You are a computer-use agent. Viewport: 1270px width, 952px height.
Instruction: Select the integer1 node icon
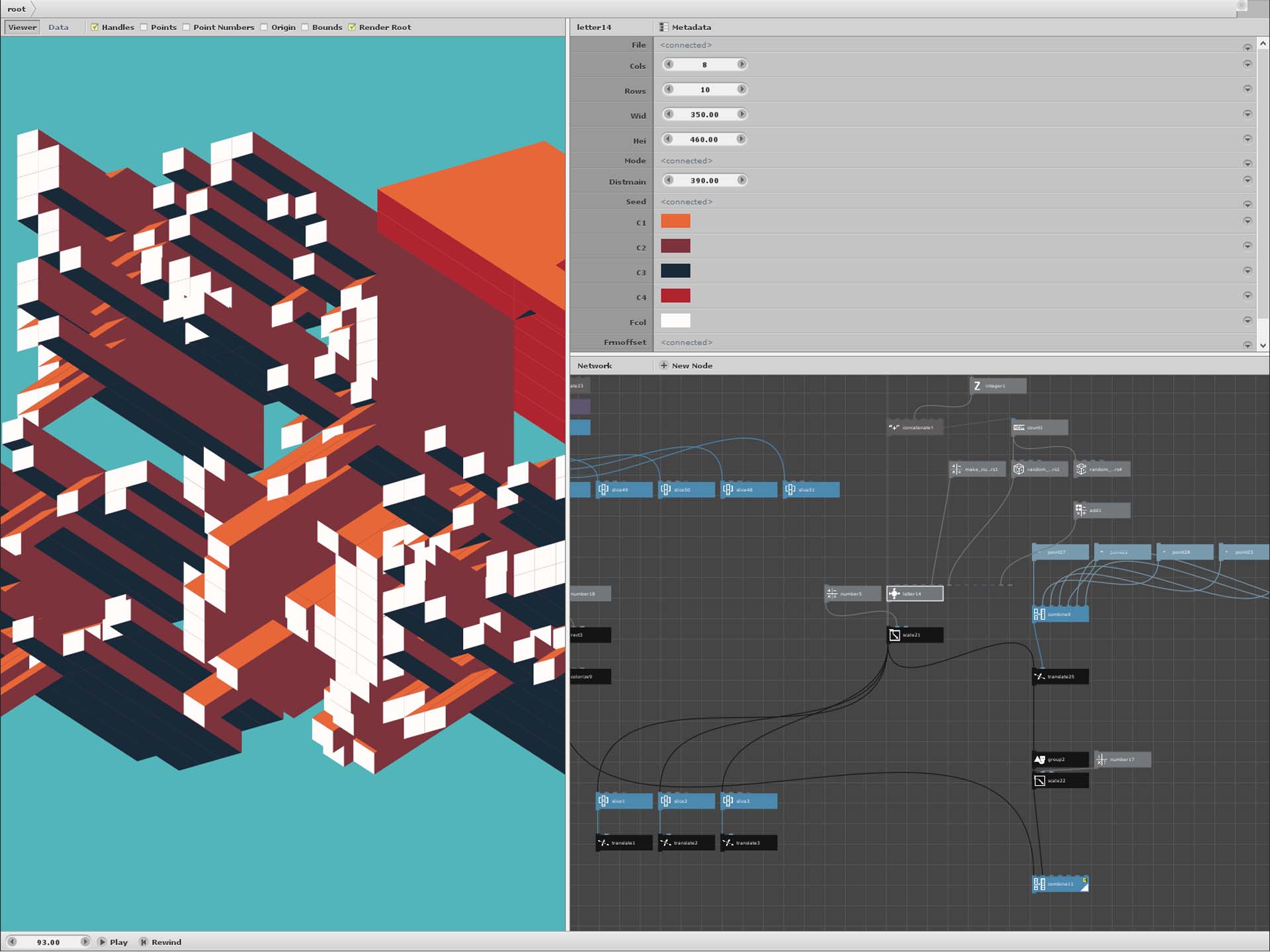tap(977, 386)
